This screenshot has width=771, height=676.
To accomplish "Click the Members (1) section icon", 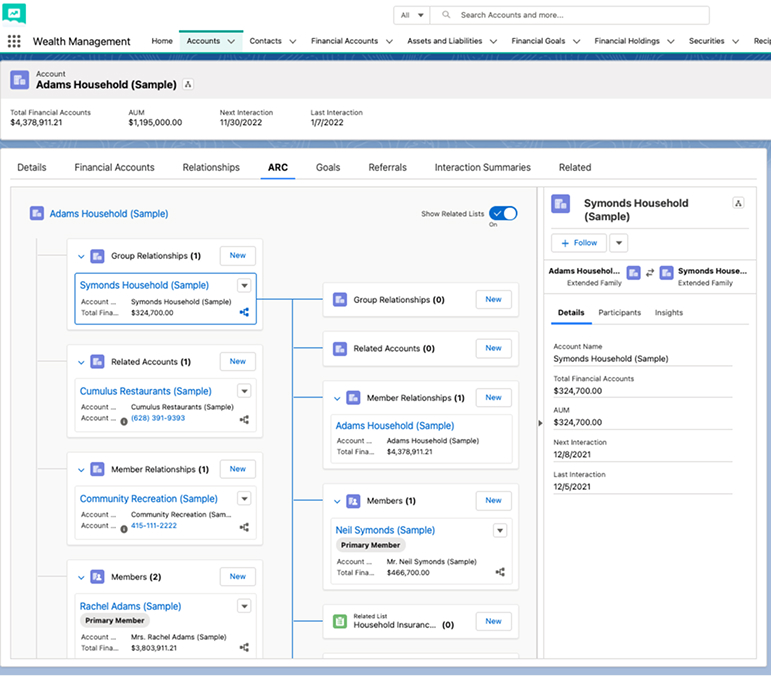I will (353, 501).
